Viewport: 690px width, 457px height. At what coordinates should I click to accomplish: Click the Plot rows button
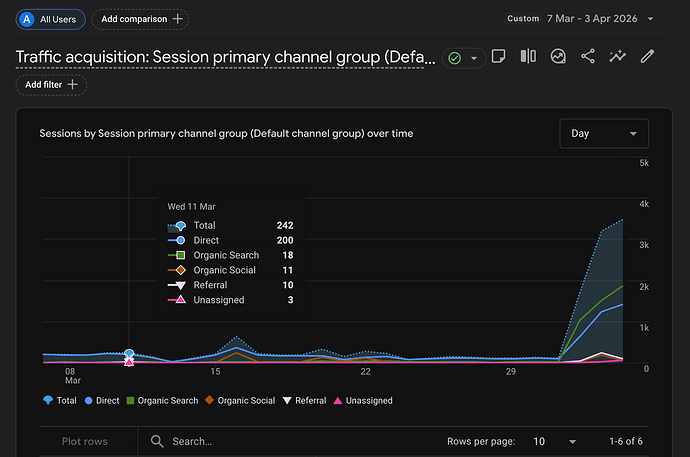tap(84, 441)
